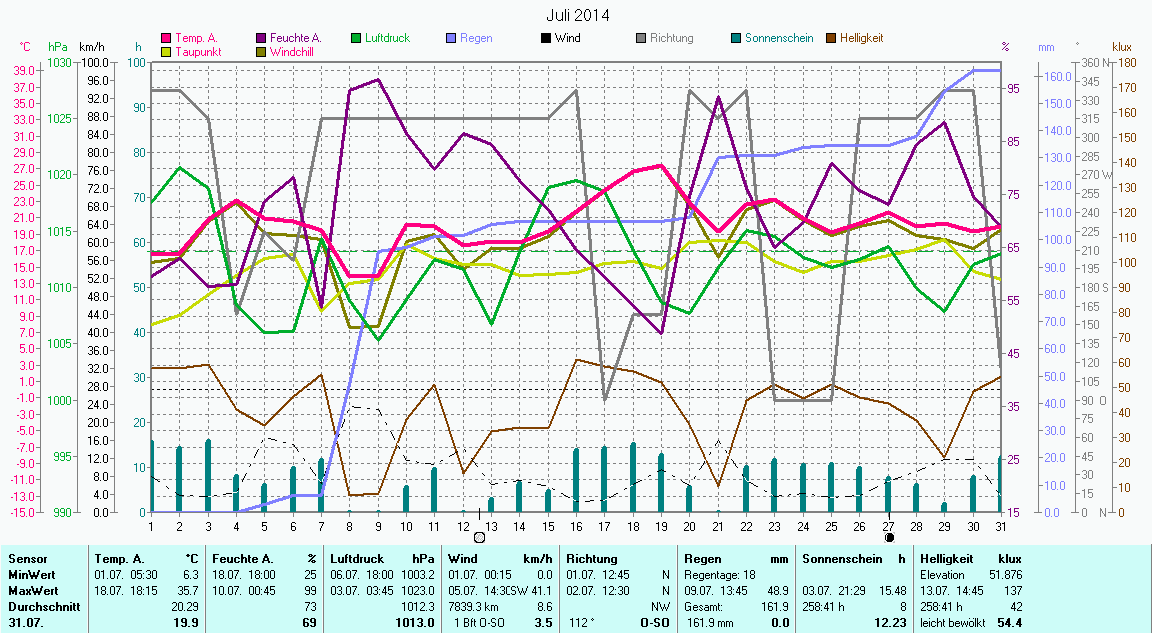The image size is (1152, 633).
Task: Select the black Wind legend square
Action: tap(546, 38)
